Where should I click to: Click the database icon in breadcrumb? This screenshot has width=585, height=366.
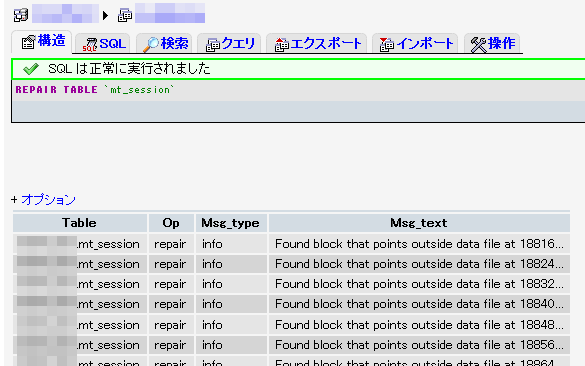click(x=125, y=15)
